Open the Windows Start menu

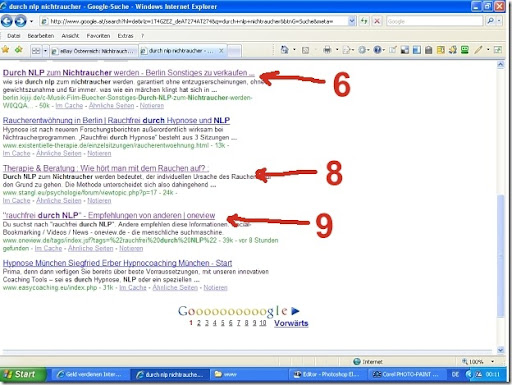pos(23,375)
